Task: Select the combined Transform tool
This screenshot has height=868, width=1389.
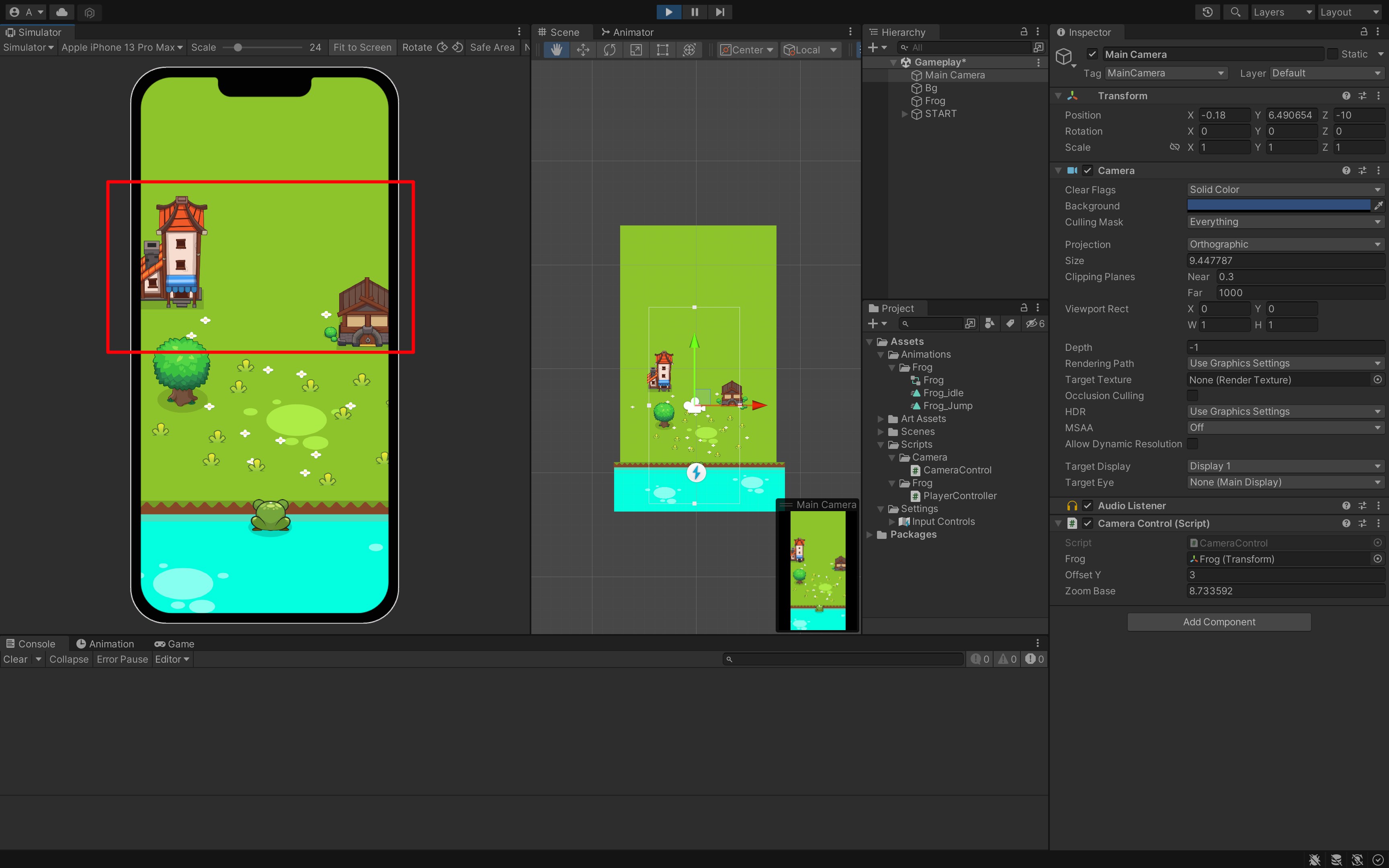Action: 689,50
